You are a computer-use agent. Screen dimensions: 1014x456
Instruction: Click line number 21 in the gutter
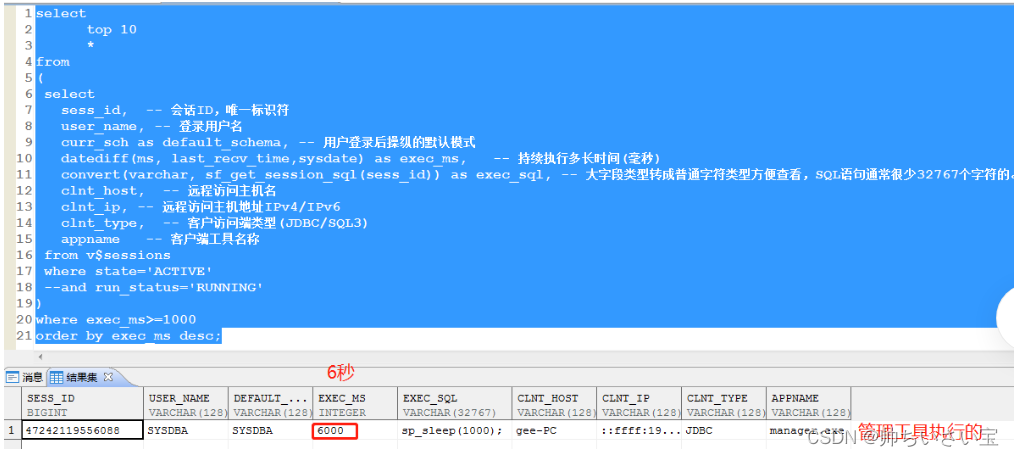pos(24,336)
